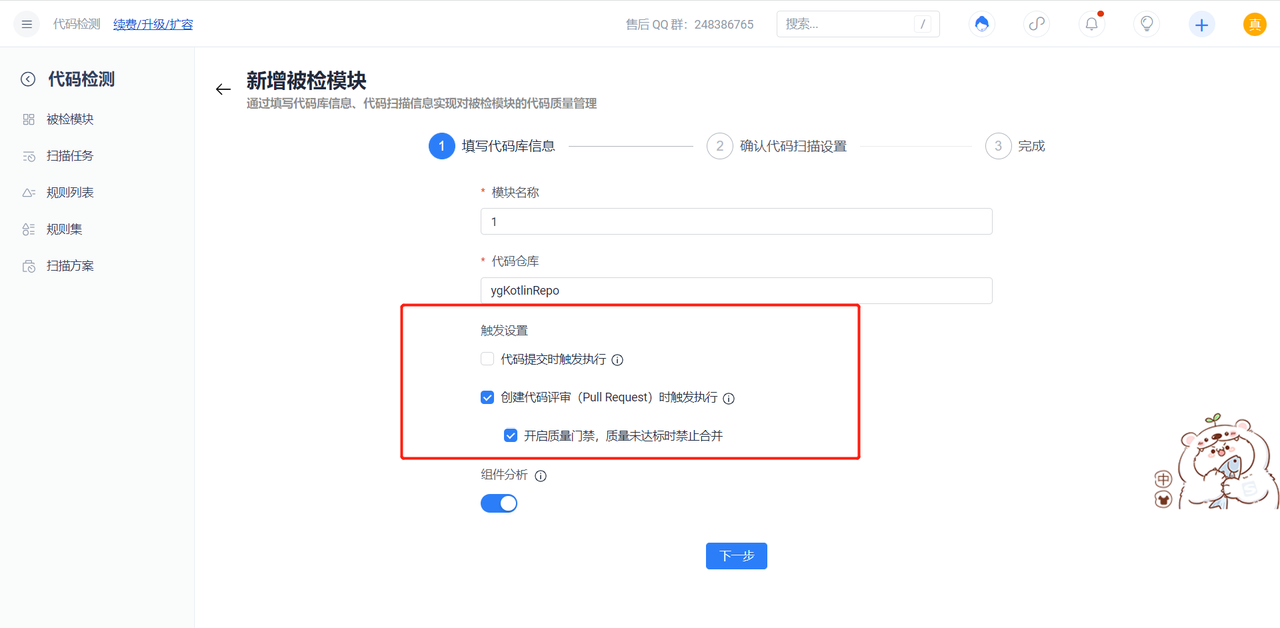Click the 扫描任务 icon in the sidebar
1280x628 pixels.
[29, 156]
